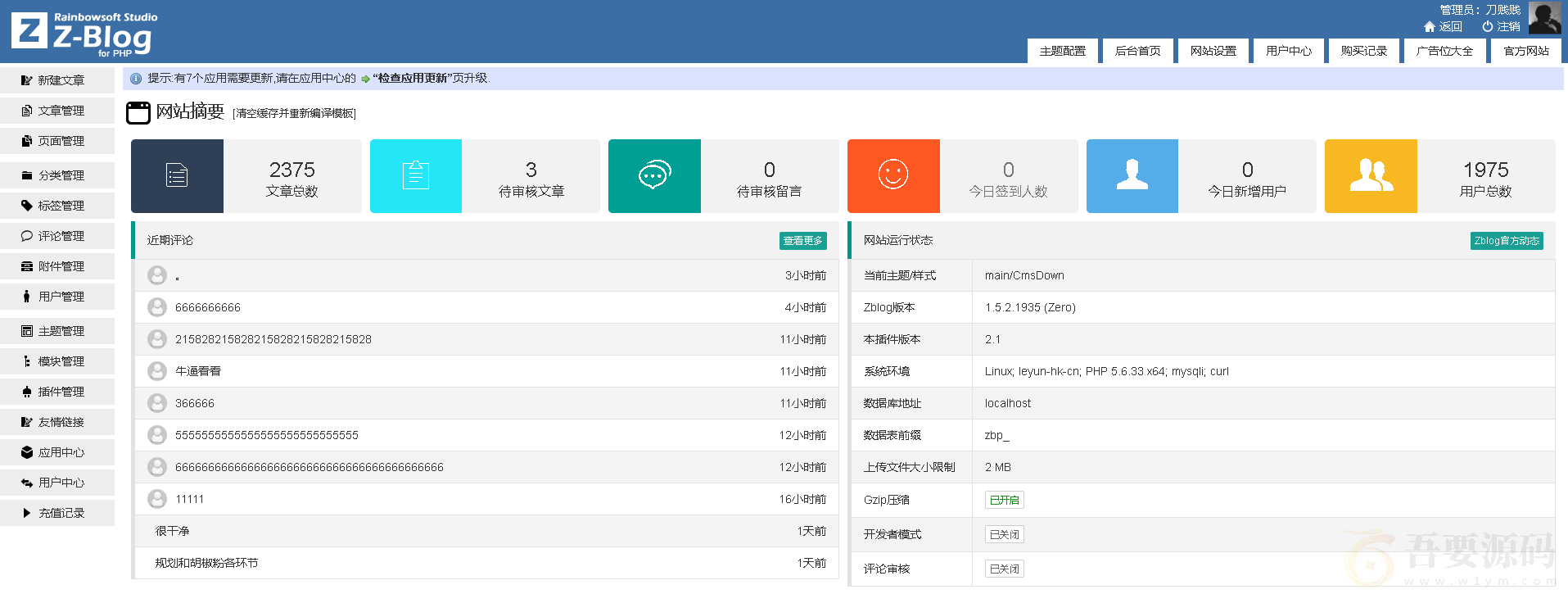Toggle the 开发者模式 已关闭 status
1568x594 pixels.
pos(1004,535)
